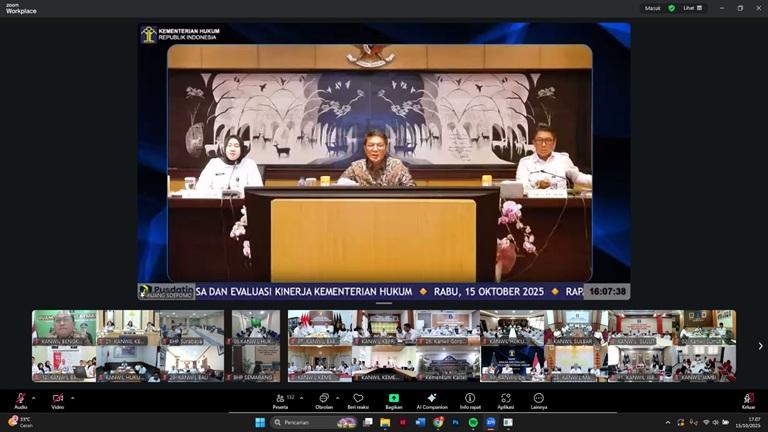Expand the arrow next to Peserta
The height and width of the screenshot is (432, 768).
click(x=301, y=398)
